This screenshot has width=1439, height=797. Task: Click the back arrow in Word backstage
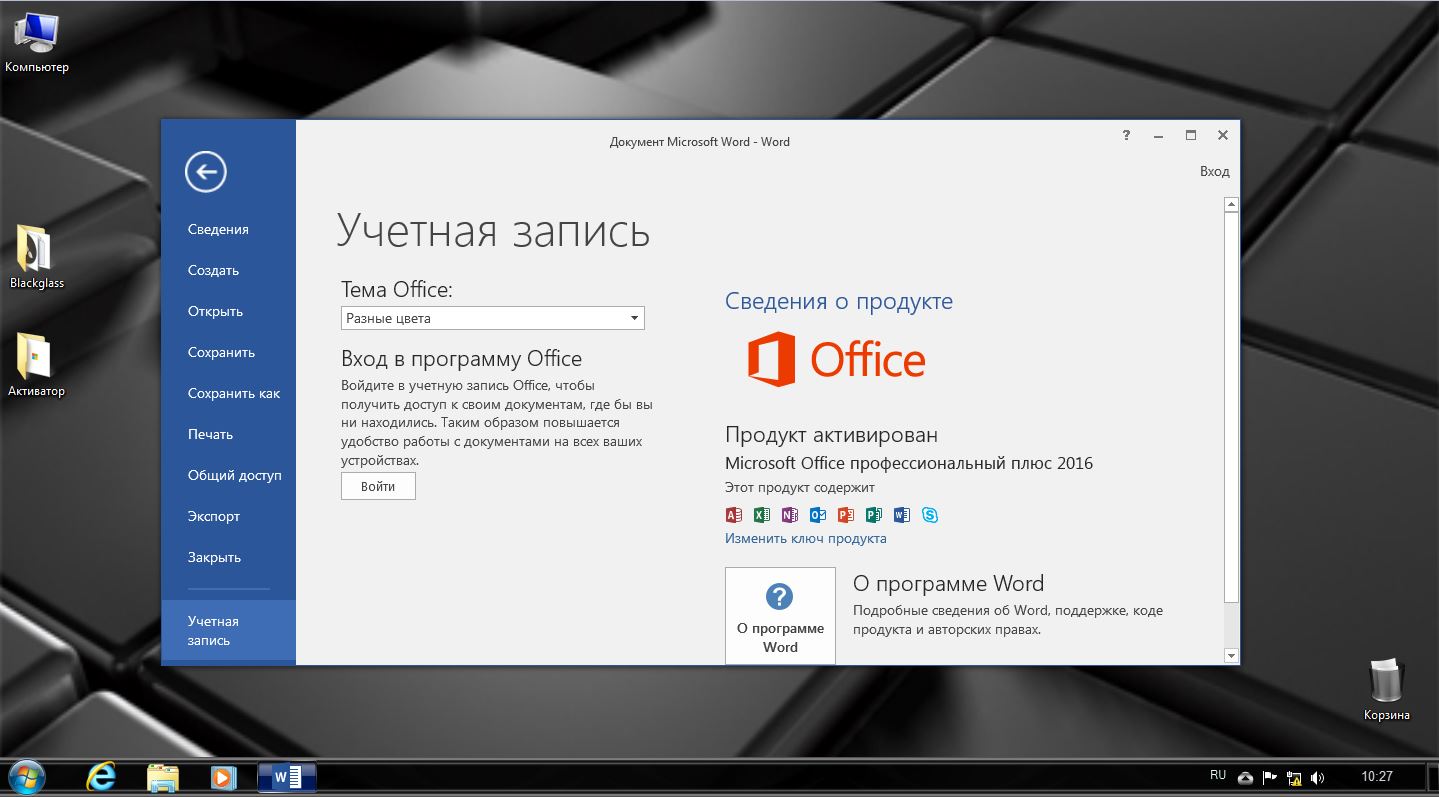pos(206,172)
